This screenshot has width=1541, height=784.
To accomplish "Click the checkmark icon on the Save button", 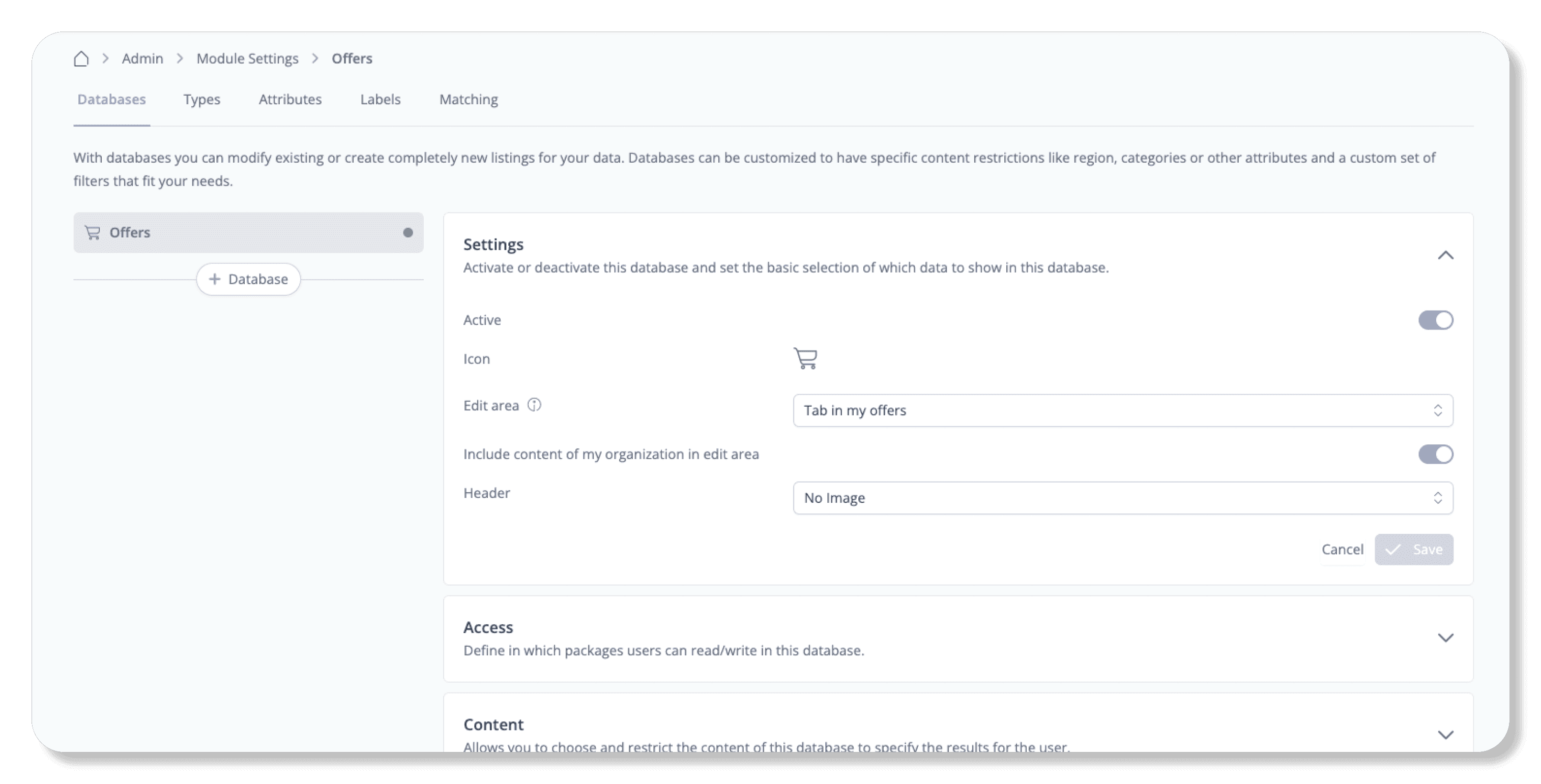I will (x=1392, y=550).
